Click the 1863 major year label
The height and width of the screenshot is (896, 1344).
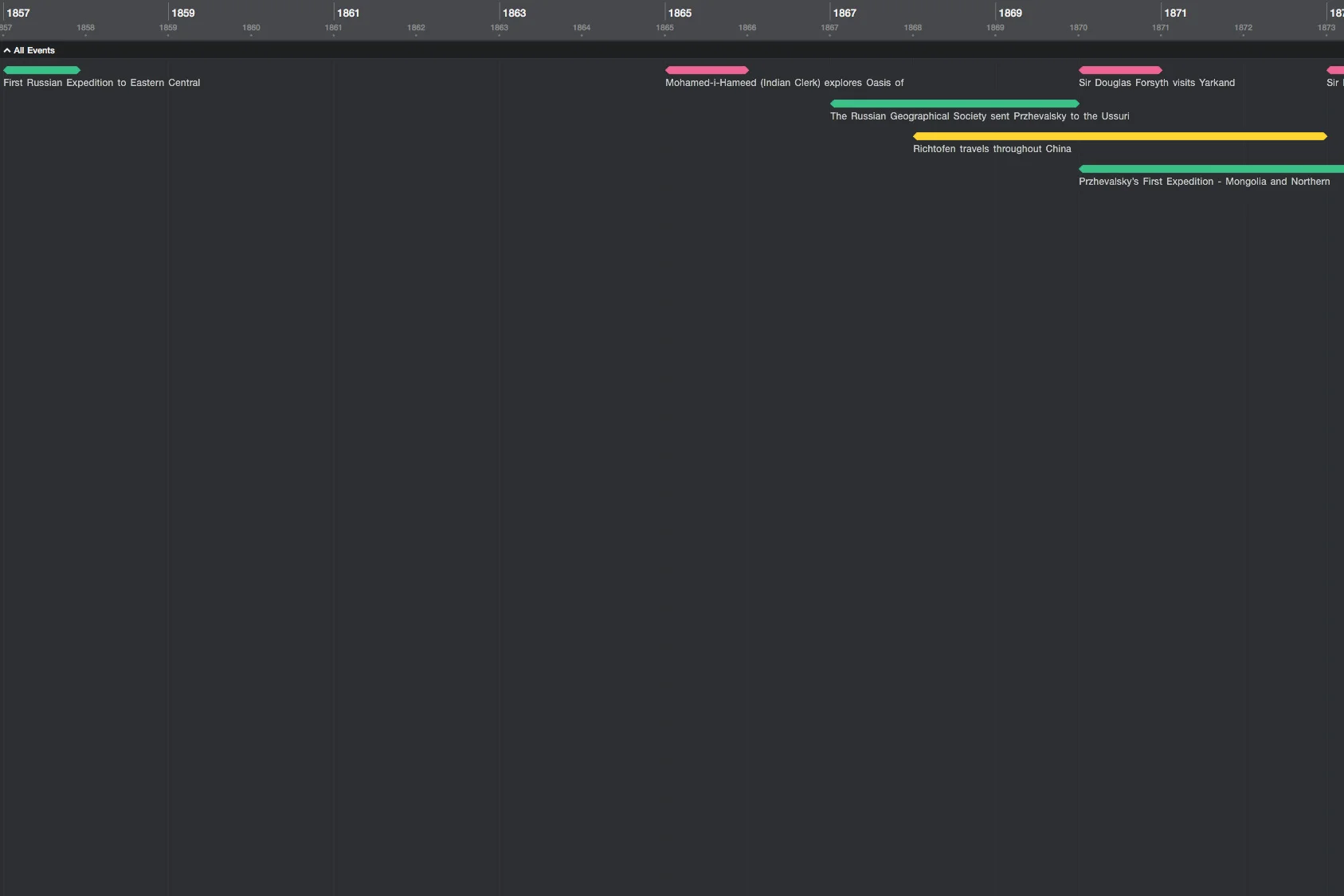click(514, 13)
